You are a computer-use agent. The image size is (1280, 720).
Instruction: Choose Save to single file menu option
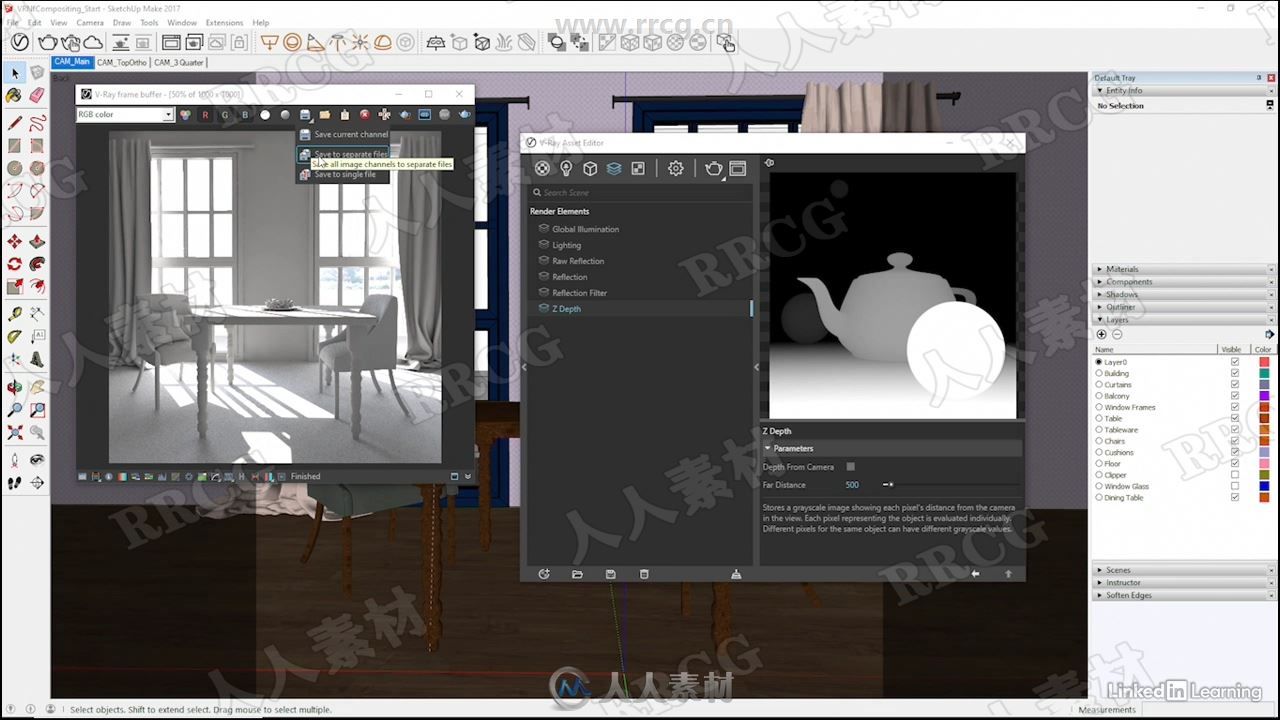[344, 174]
